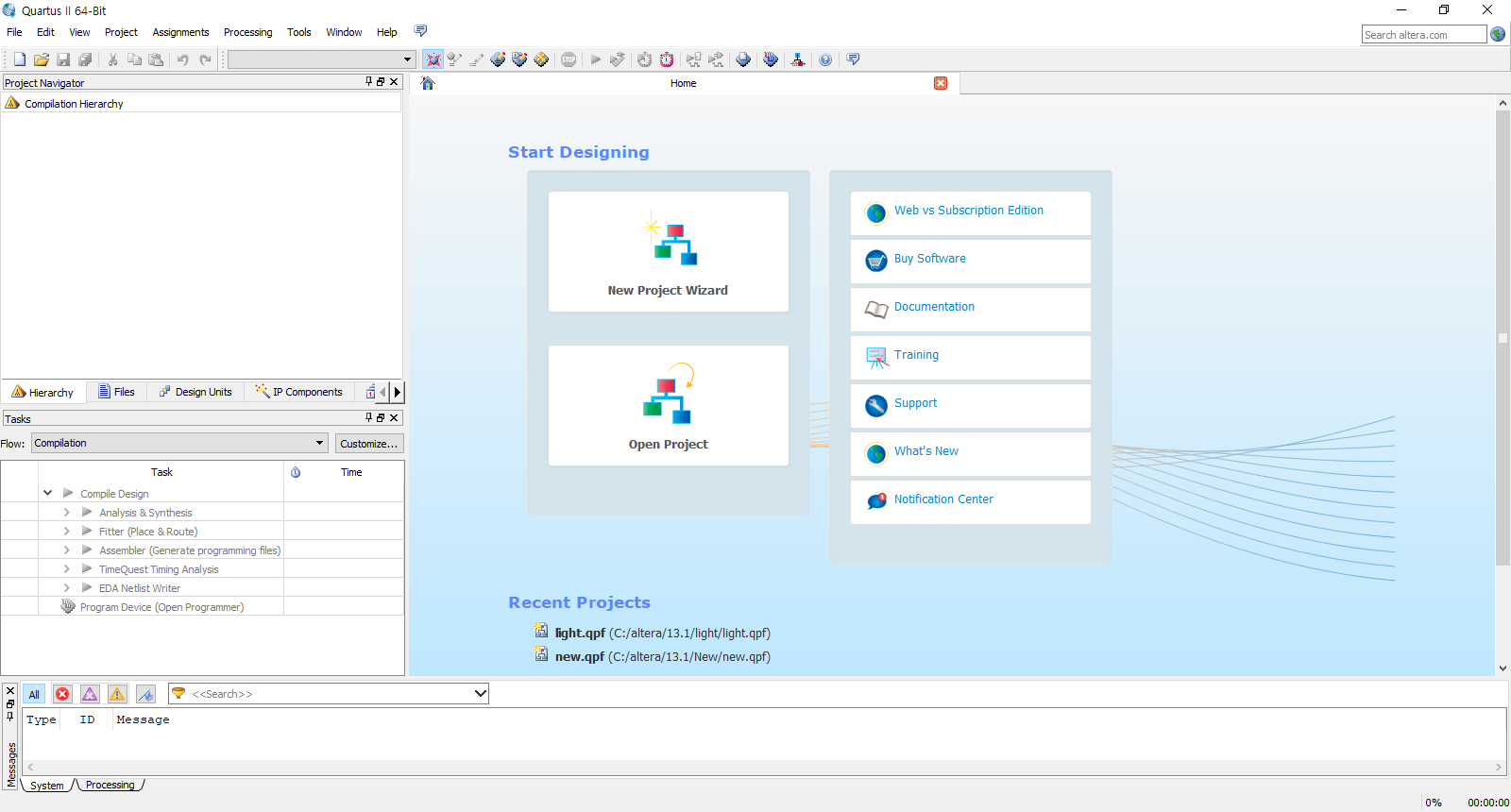The height and width of the screenshot is (812, 1511).
Task: Open the Flow Compilation dropdown
Action: point(179,443)
